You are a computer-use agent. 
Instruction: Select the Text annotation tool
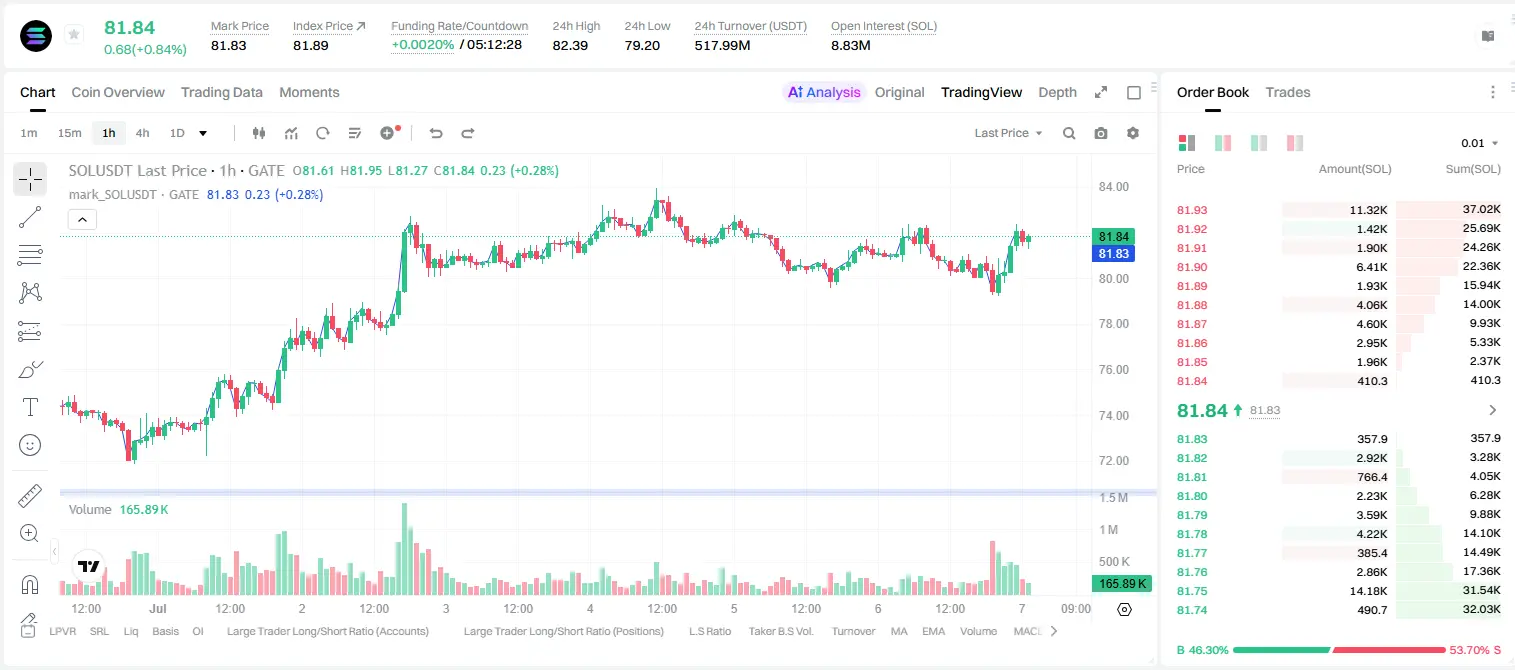(x=30, y=407)
